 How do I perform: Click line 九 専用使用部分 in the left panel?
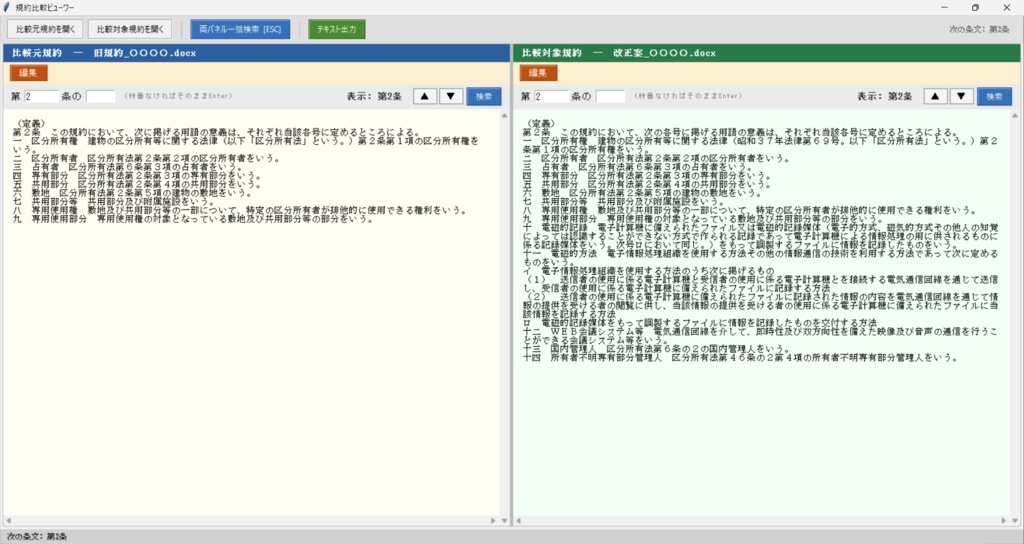click(x=193, y=219)
